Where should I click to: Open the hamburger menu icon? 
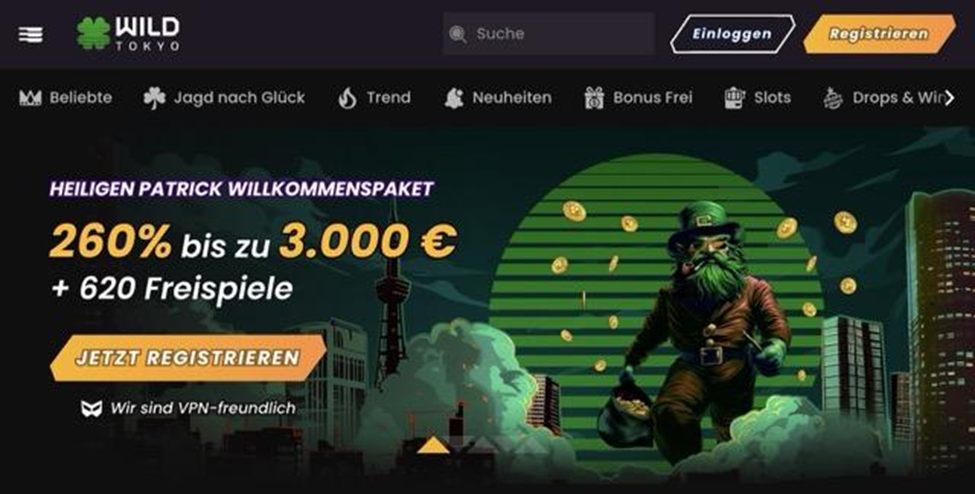coord(30,34)
